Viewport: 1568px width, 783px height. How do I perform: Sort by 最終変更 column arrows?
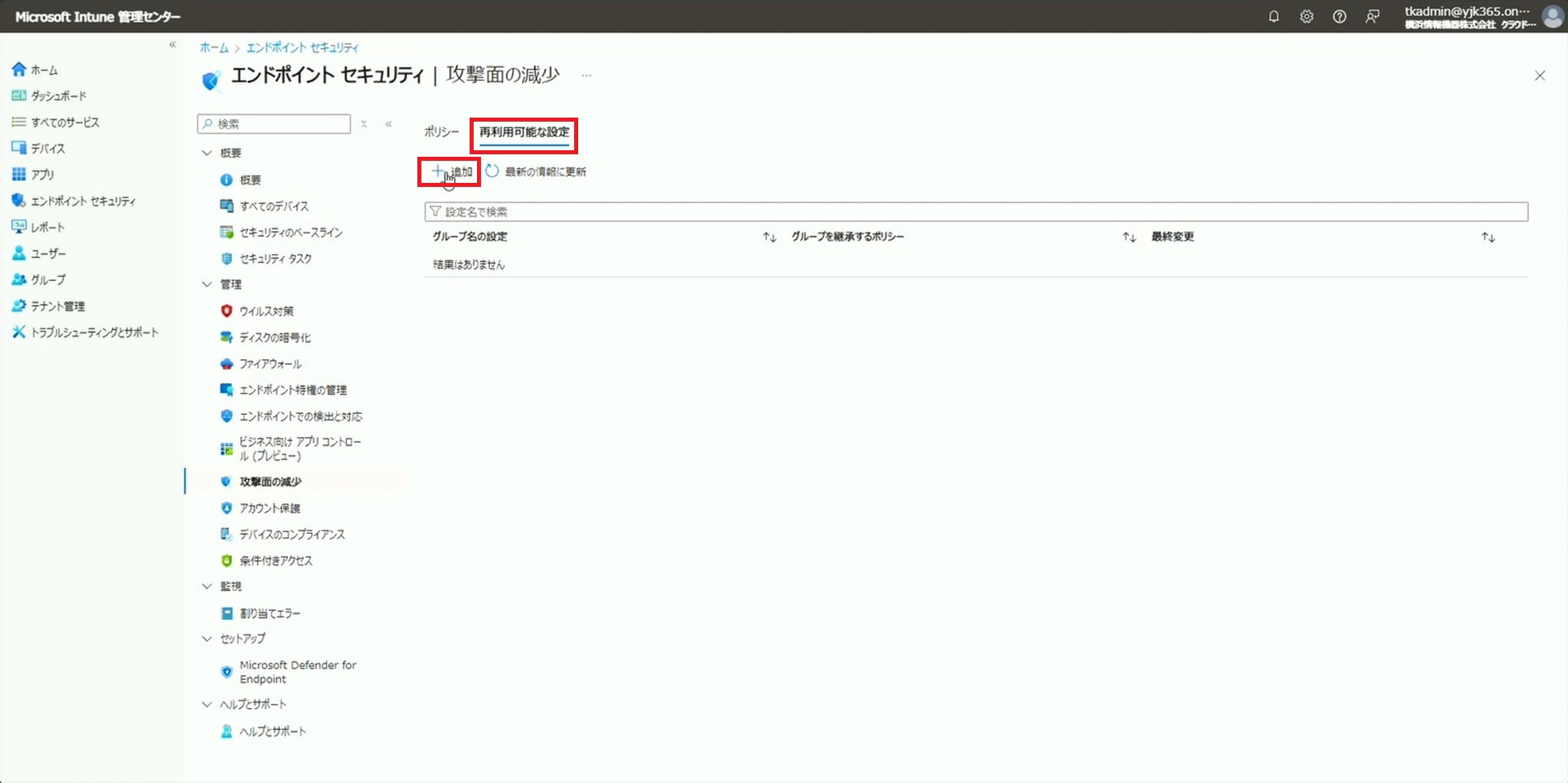(1488, 237)
